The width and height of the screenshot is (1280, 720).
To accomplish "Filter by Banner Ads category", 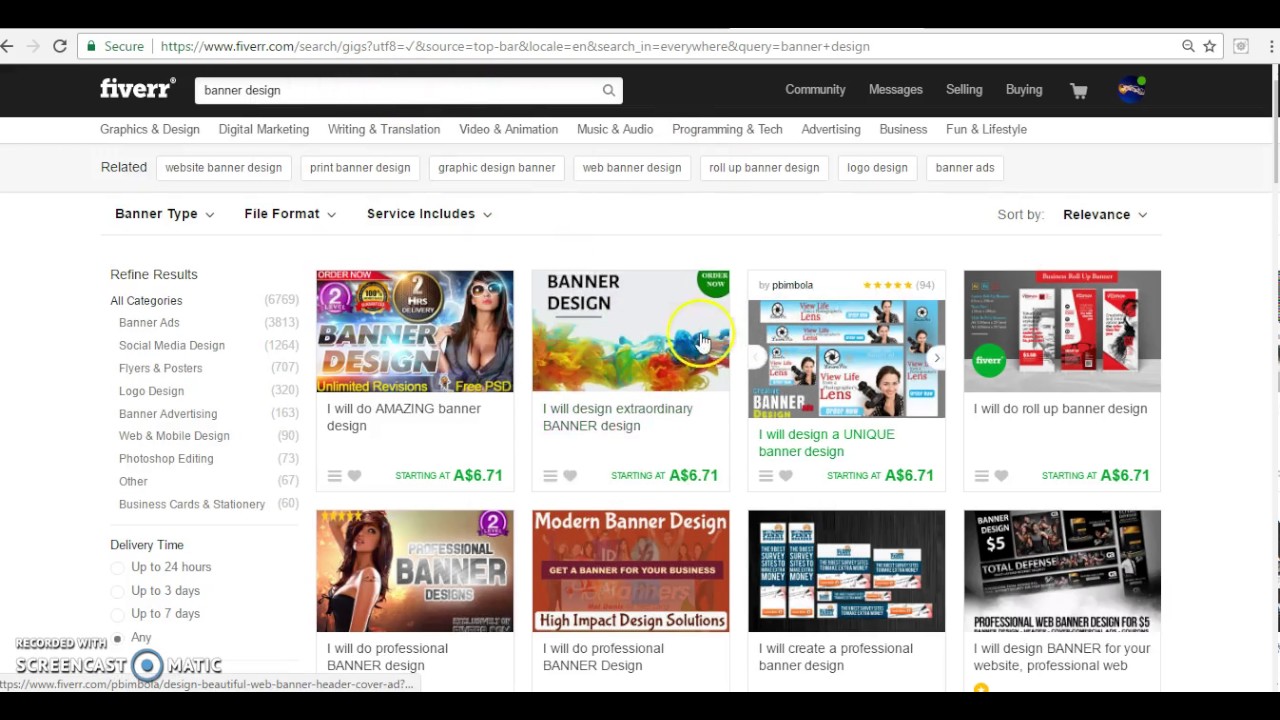I will pyautogui.click(x=149, y=323).
